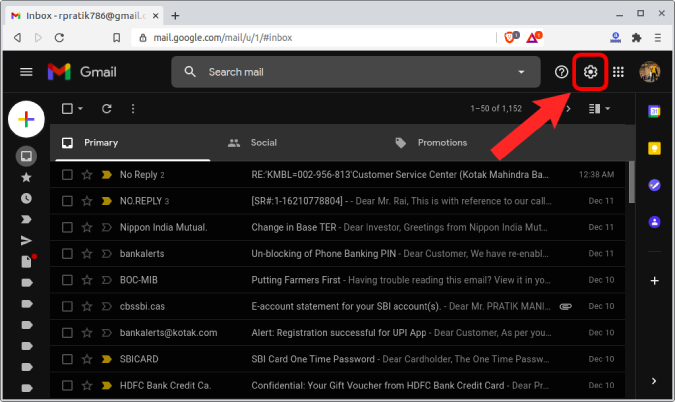This screenshot has width=675, height=402.
Task: Open the More options three-dot menu
Action: tap(133, 109)
